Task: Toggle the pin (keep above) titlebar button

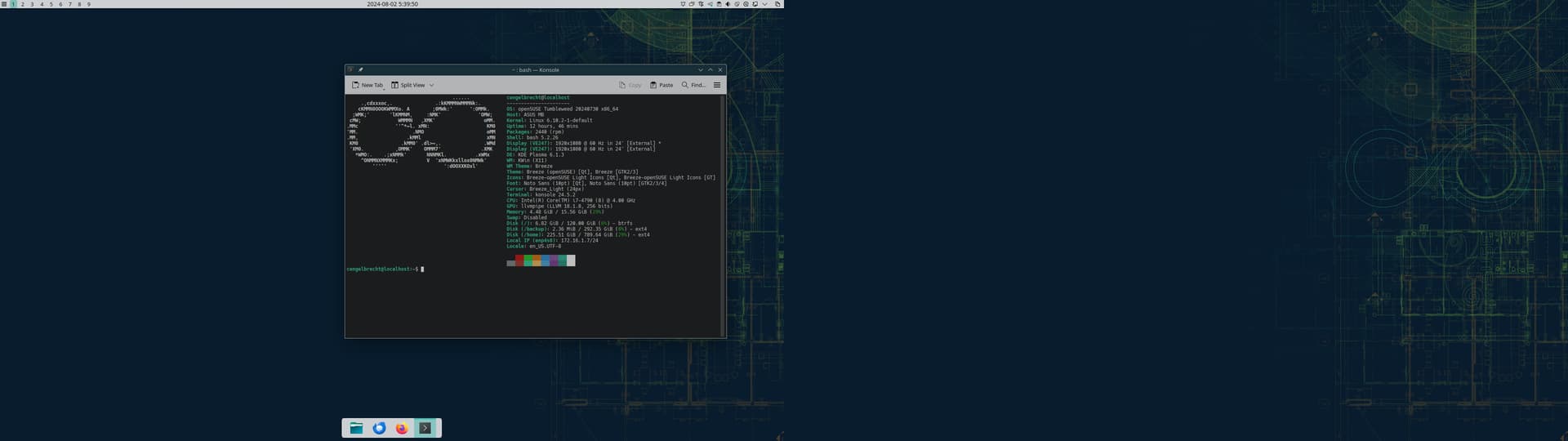Action: tap(360, 70)
